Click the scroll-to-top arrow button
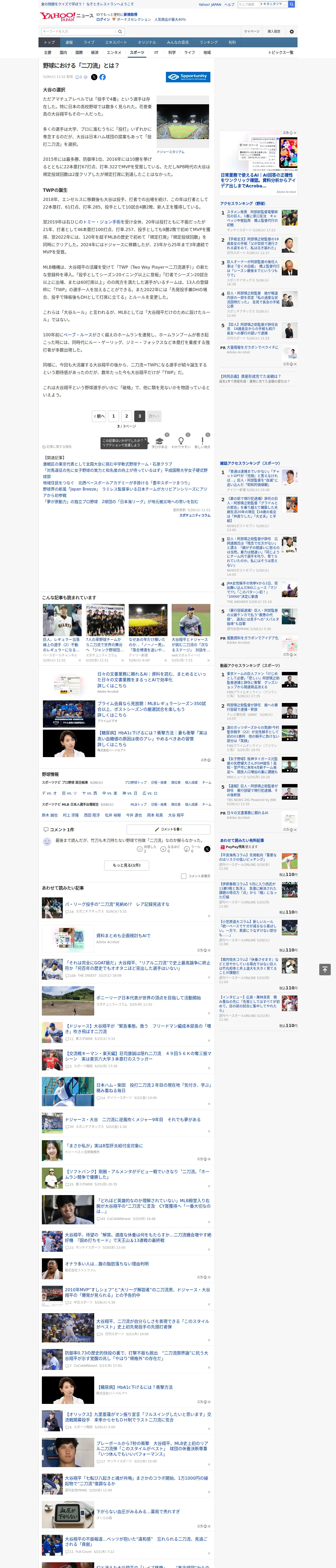Screen dimensions: 336x1568 (324, 969)
